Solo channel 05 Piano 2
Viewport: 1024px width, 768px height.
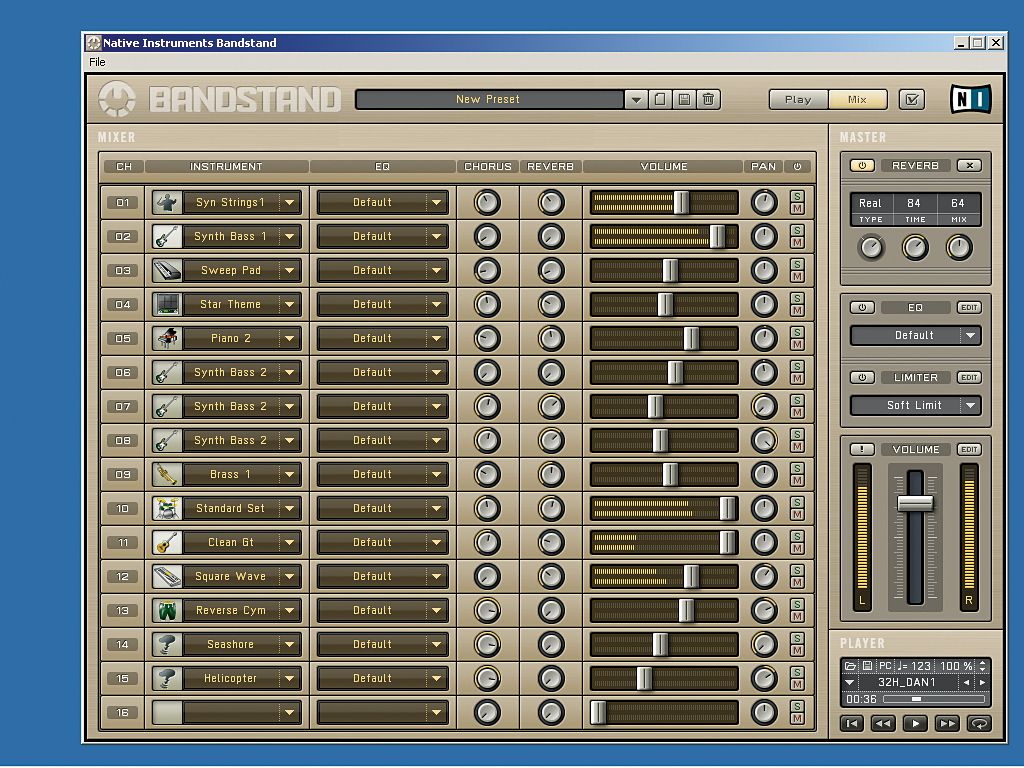tap(797, 332)
